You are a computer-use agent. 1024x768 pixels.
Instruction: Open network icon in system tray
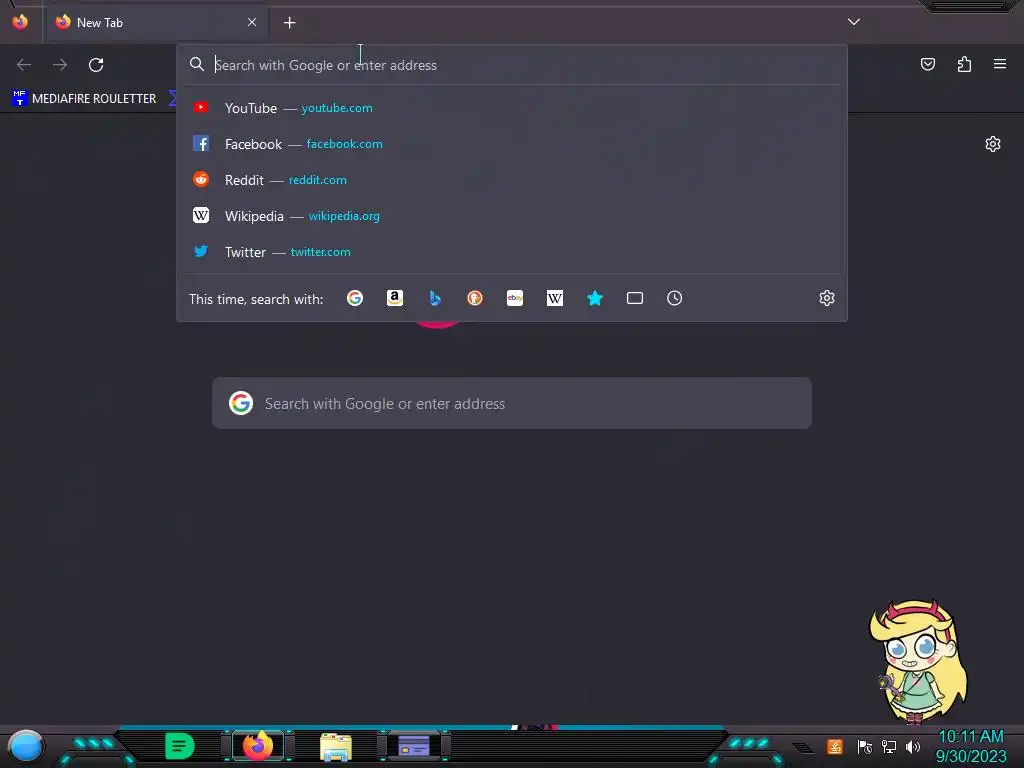click(x=889, y=747)
